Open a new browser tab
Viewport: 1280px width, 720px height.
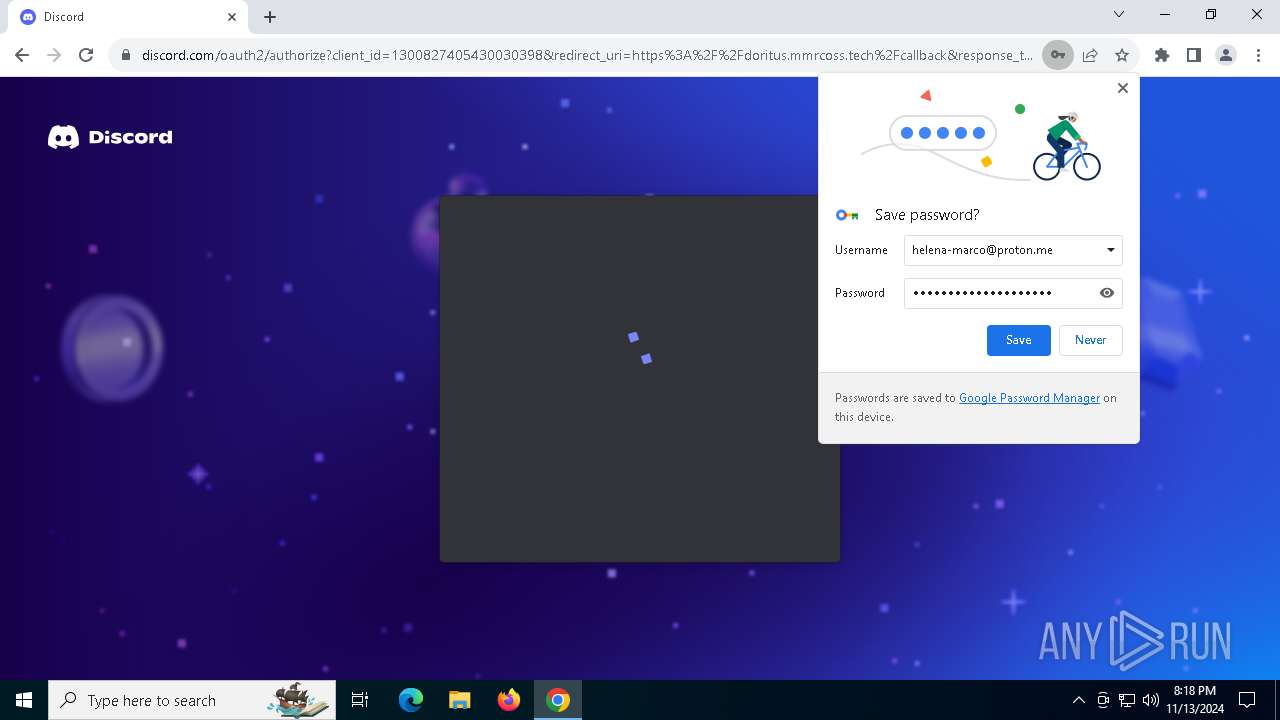click(x=270, y=17)
